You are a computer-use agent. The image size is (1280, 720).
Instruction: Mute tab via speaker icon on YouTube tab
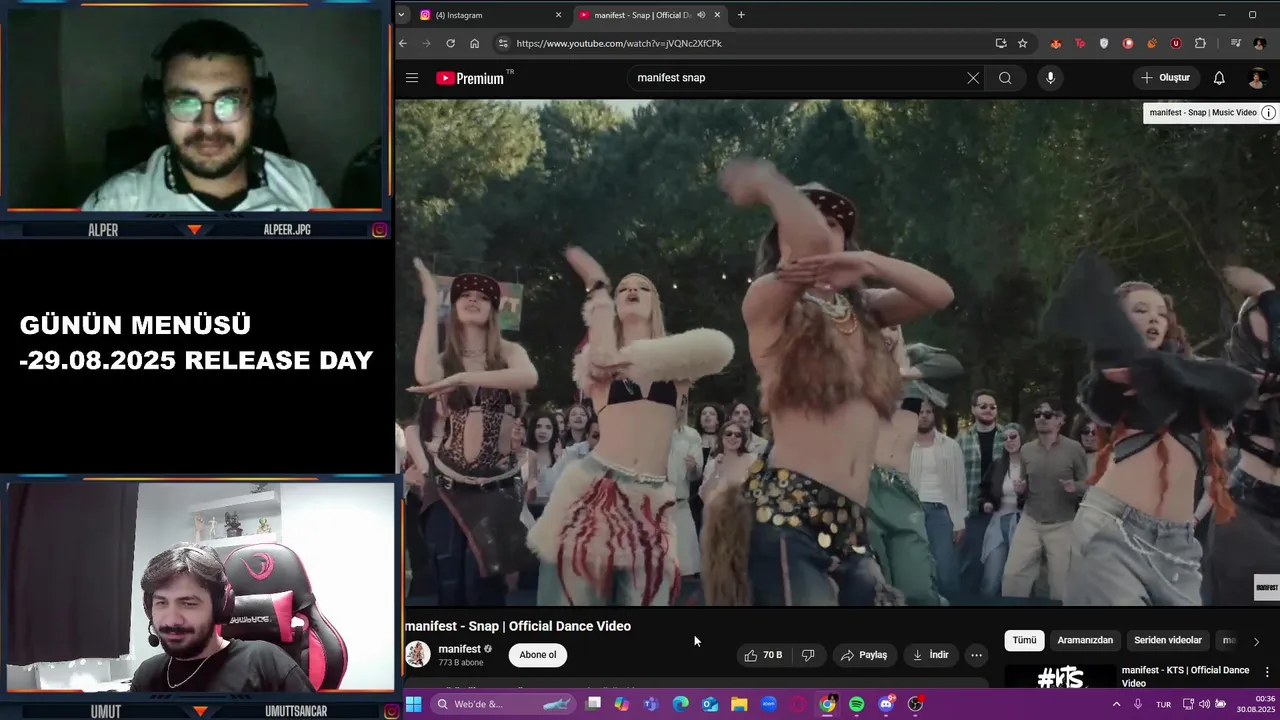[701, 15]
